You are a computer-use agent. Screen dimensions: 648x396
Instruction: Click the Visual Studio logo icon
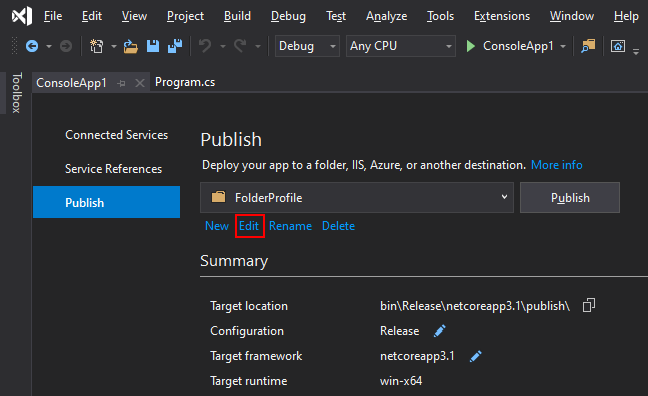(22, 16)
